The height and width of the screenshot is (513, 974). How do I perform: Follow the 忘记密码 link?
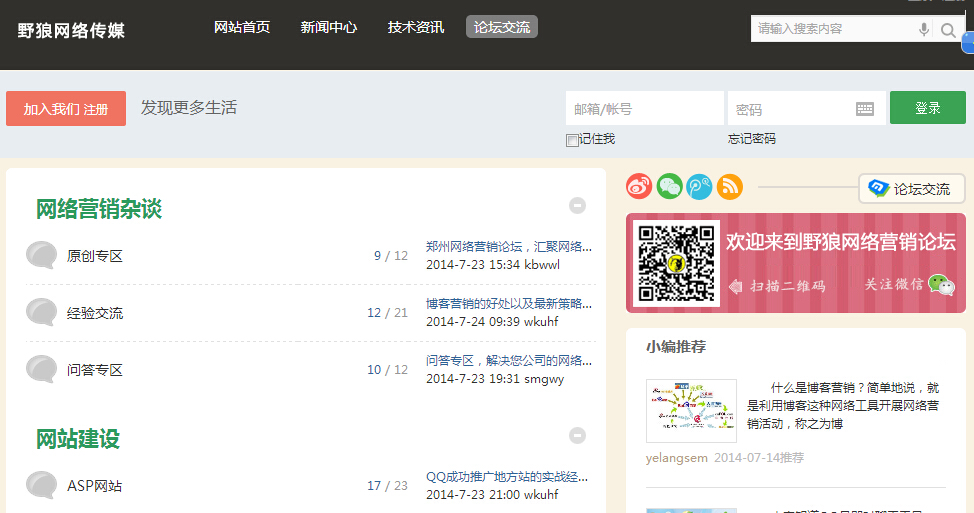[752, 139]
